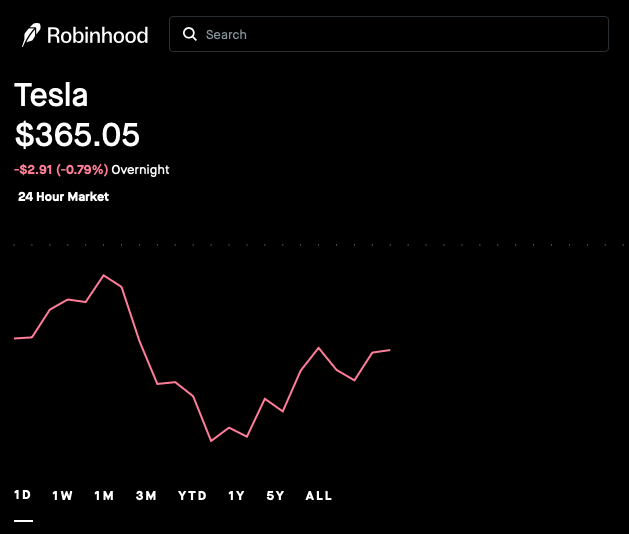Click the Overnight label

[140, 170]
